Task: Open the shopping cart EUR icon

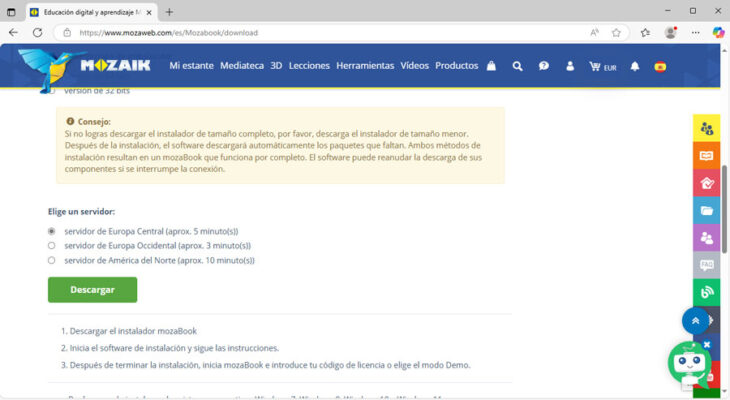Action: (602, 67)
